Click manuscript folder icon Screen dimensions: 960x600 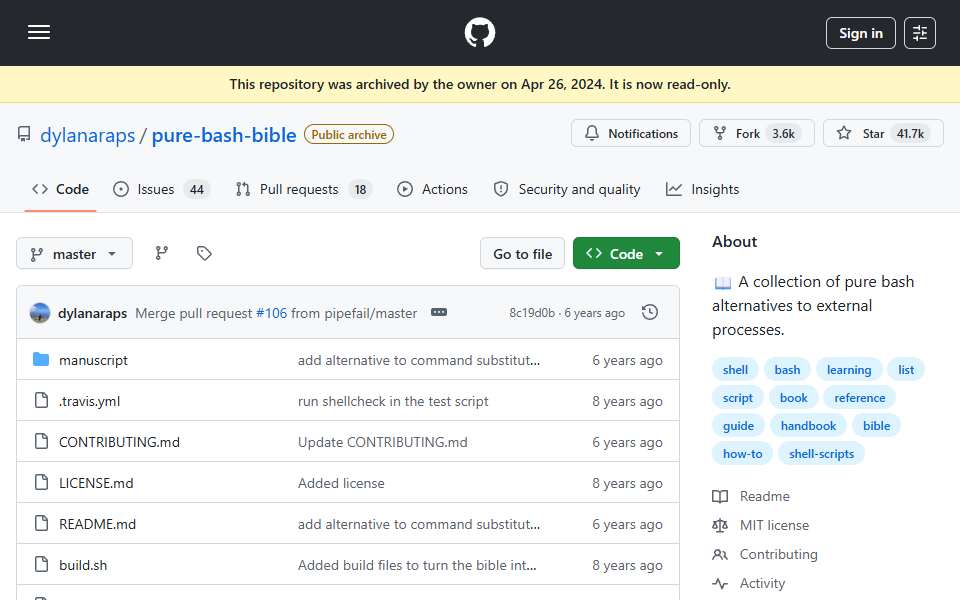41,359
